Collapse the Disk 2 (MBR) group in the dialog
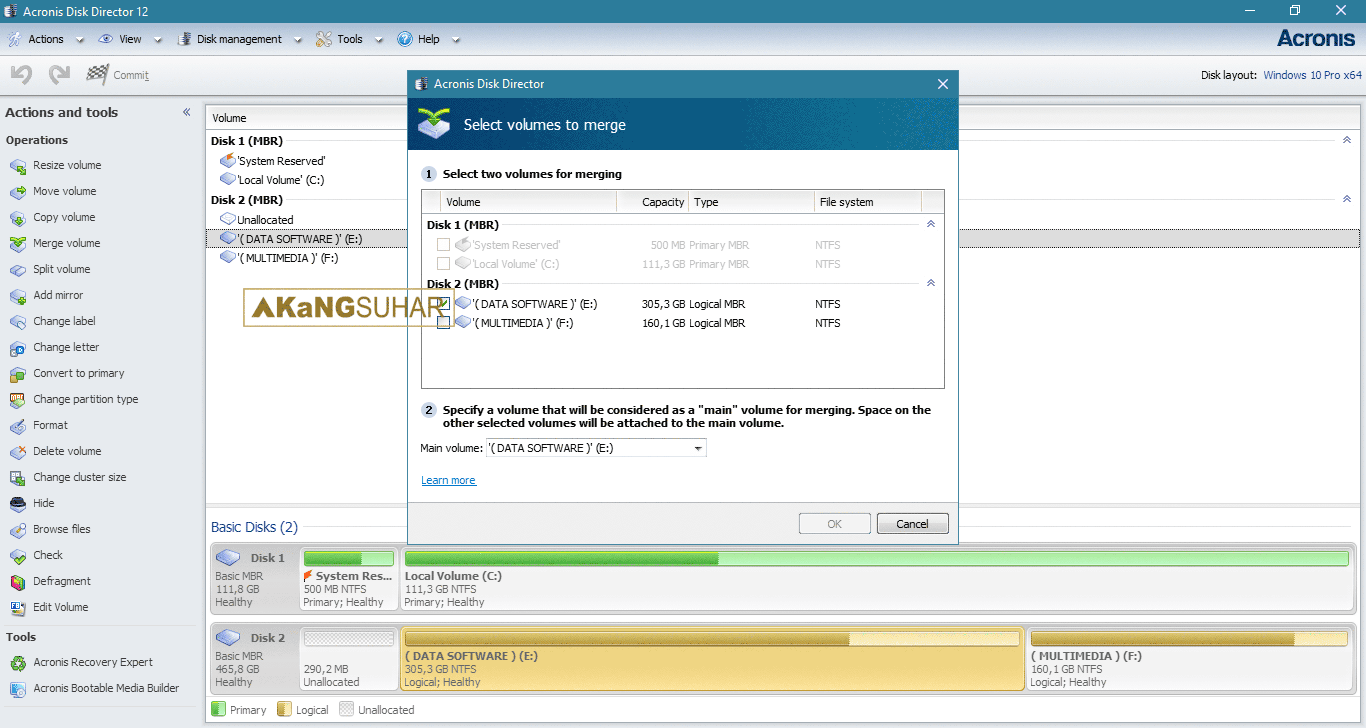The width and height of the screenshot is (1366, 728). (x=931, y=284)
